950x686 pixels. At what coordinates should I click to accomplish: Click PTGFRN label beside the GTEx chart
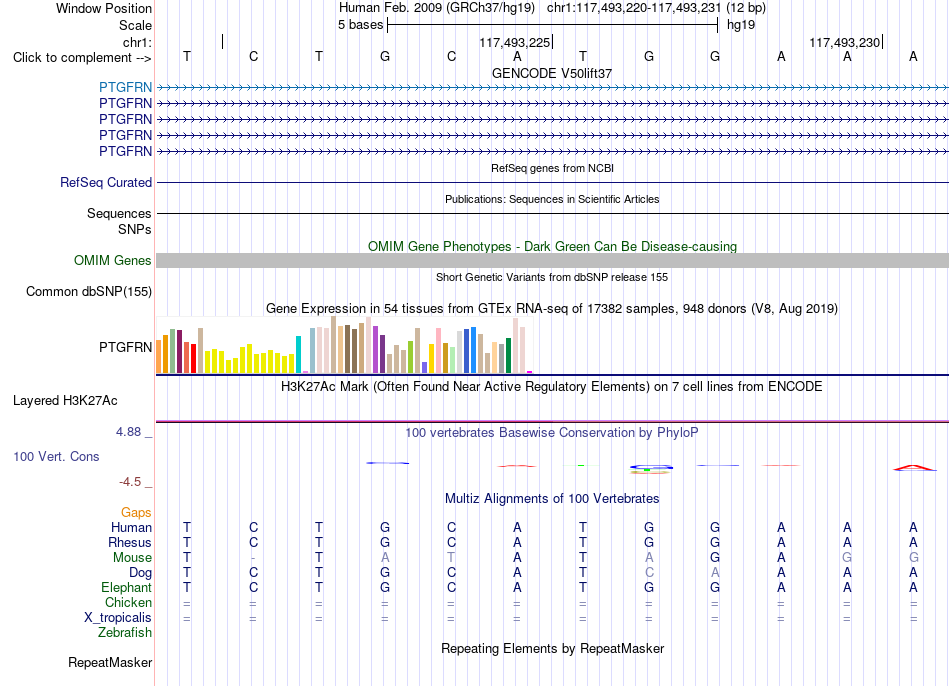pos(125,347)
